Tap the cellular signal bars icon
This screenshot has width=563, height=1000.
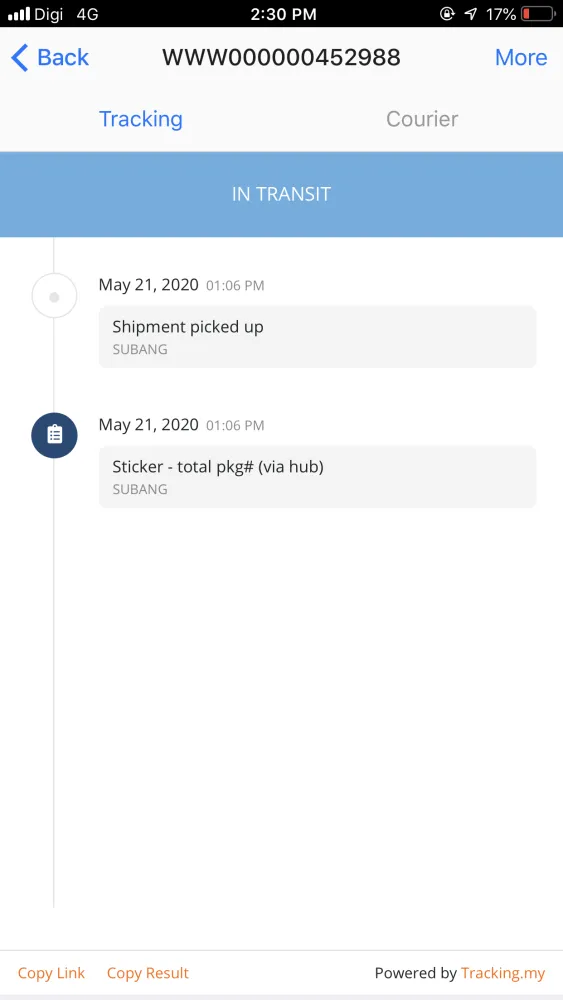tap(20, 14)
